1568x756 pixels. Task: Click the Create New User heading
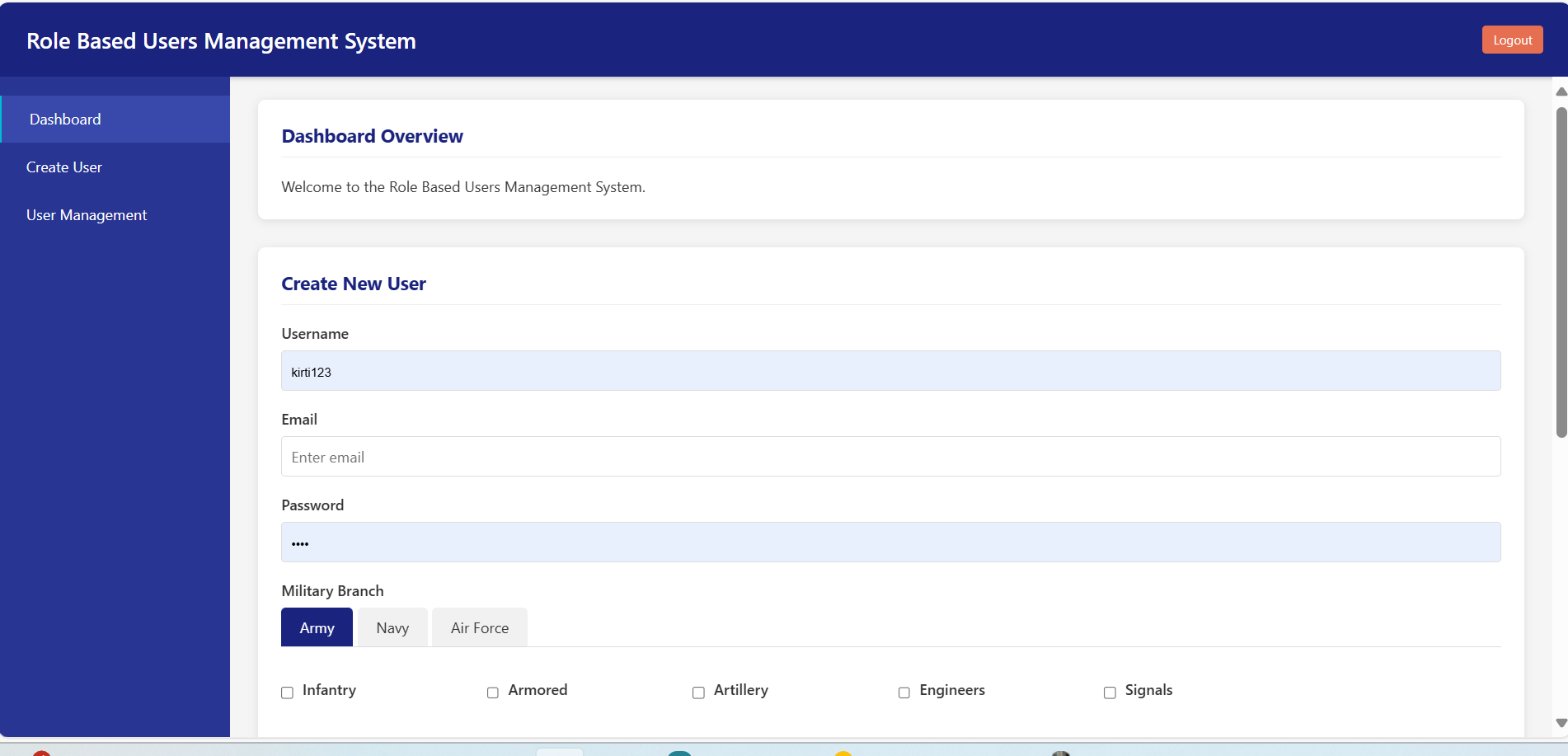[354, 284]
